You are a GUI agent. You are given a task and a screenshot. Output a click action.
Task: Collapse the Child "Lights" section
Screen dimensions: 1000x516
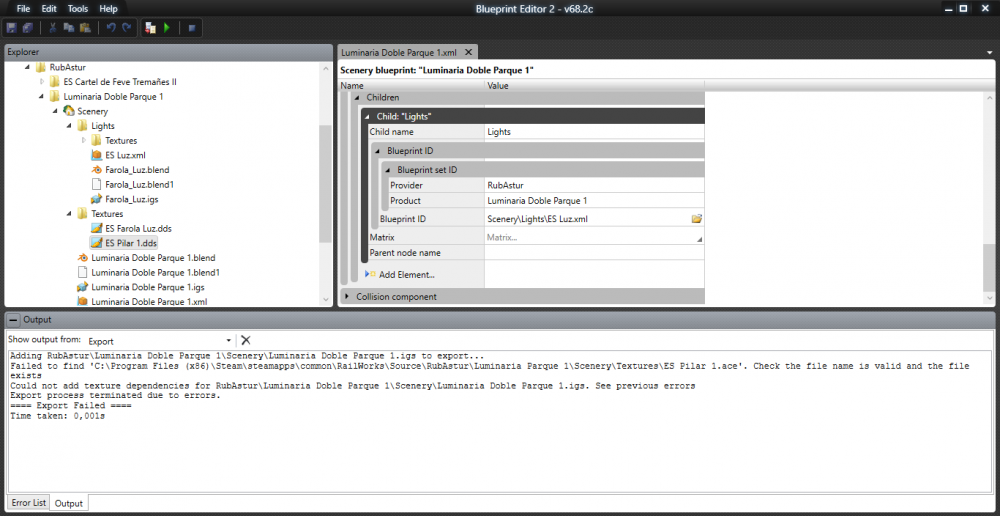pyautogui.click(x=367, y=117)
